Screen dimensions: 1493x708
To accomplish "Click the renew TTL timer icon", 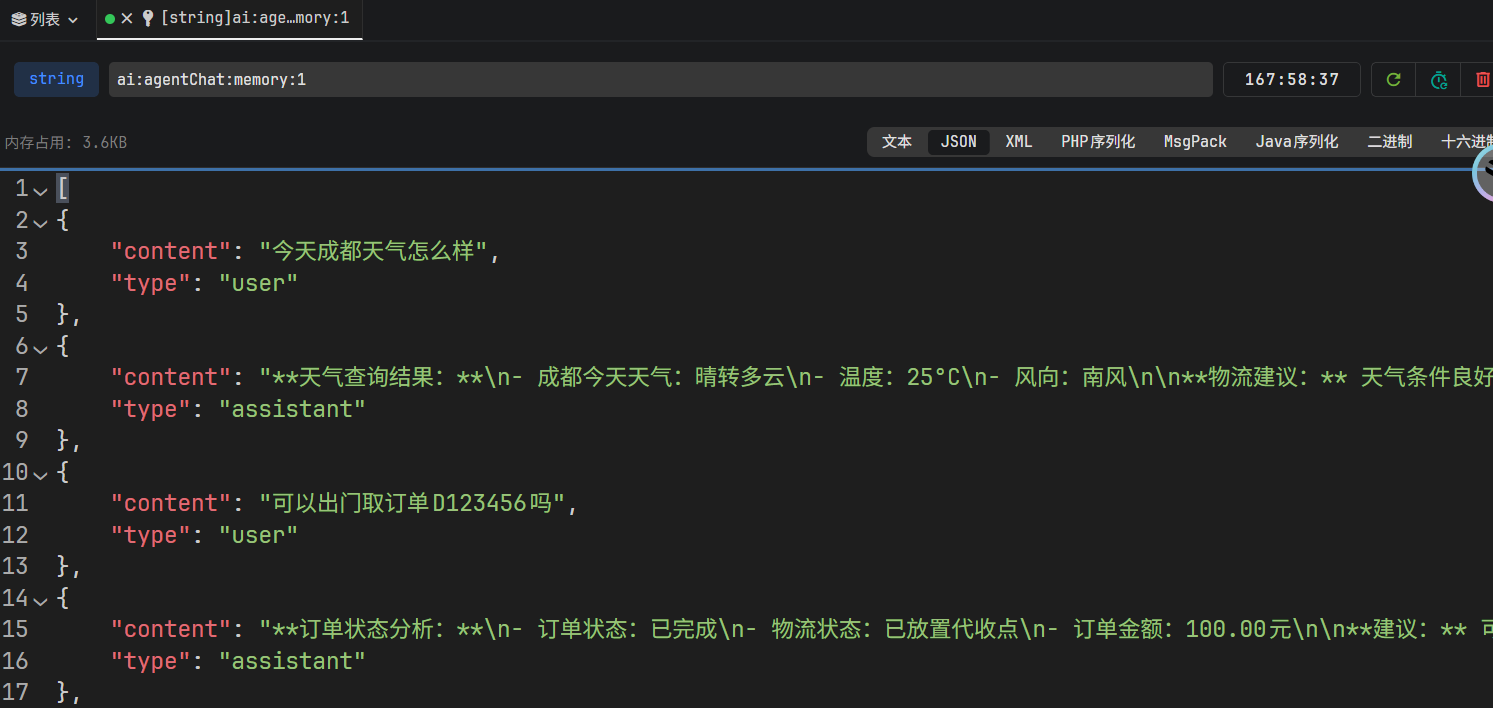I will [1438, 79].
